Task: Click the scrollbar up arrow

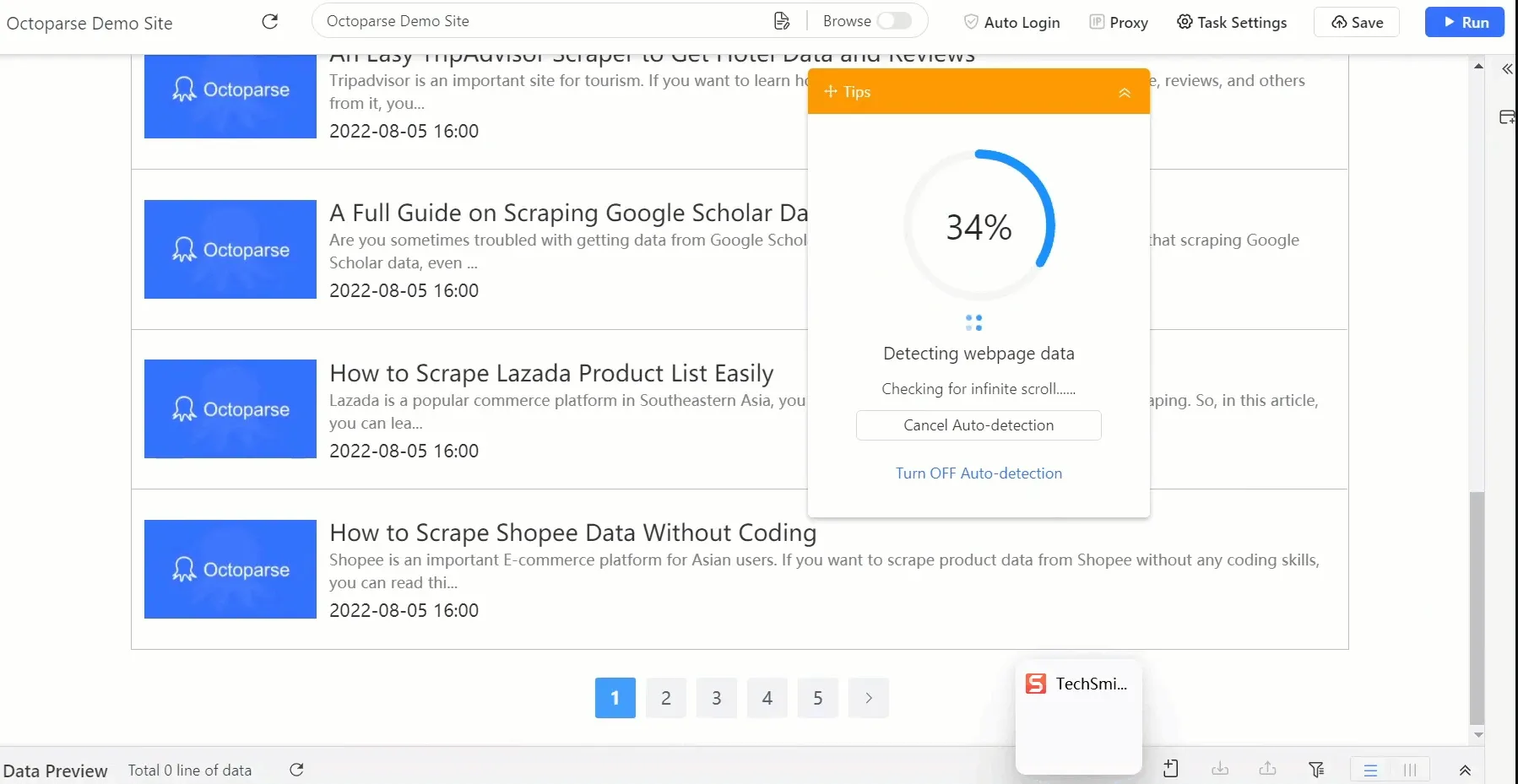Action: (1478, 66)
